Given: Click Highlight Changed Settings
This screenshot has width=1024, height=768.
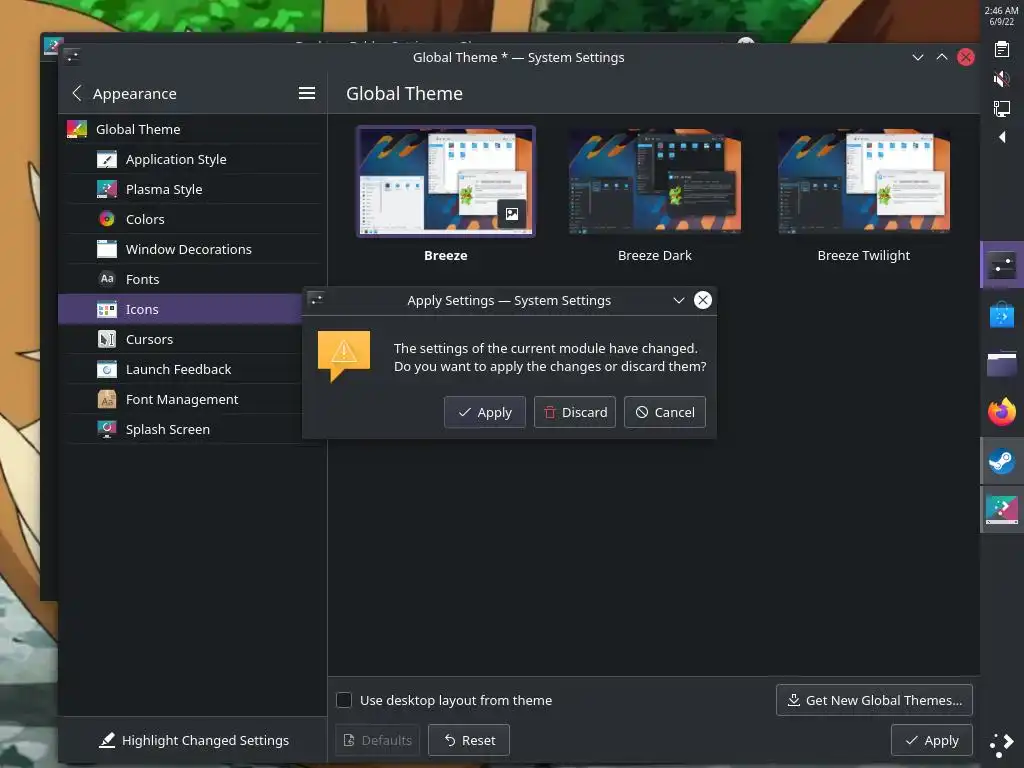Looking at the screenshot, I should (x=193, y=740).
